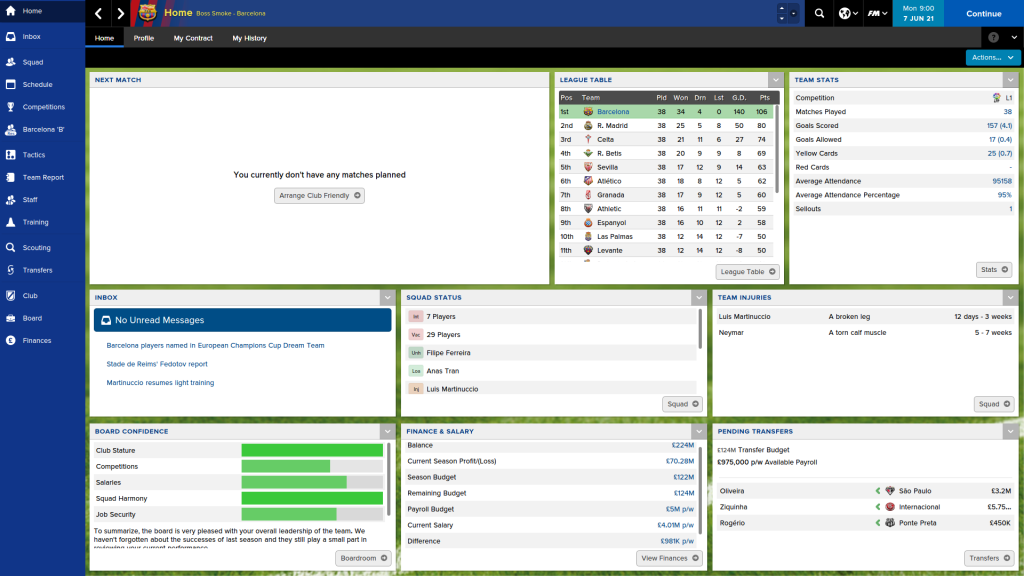Click the Squad Status list scrollbar

(700, 329)
